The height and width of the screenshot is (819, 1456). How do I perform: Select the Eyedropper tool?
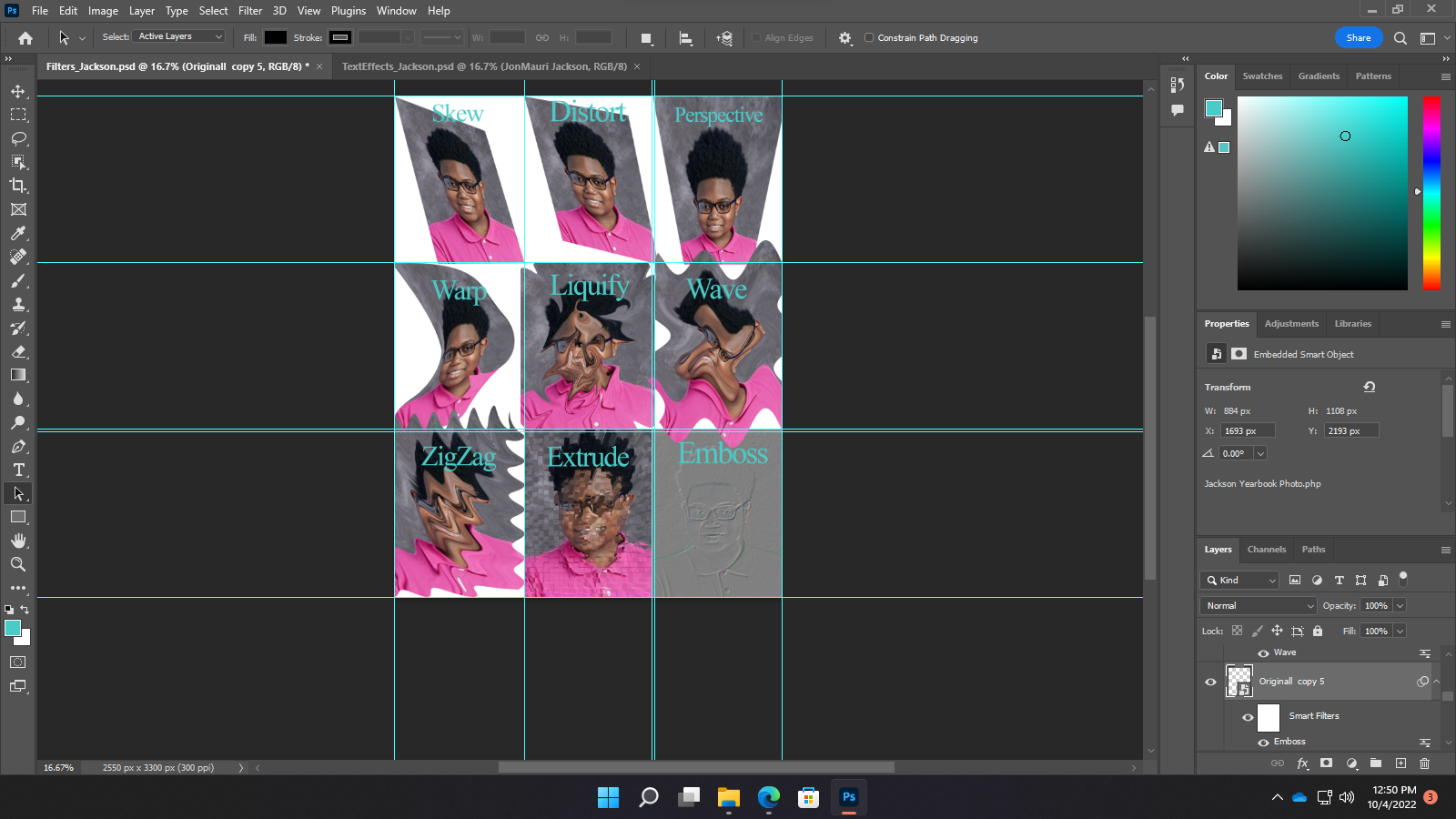(x=18, y=233)
